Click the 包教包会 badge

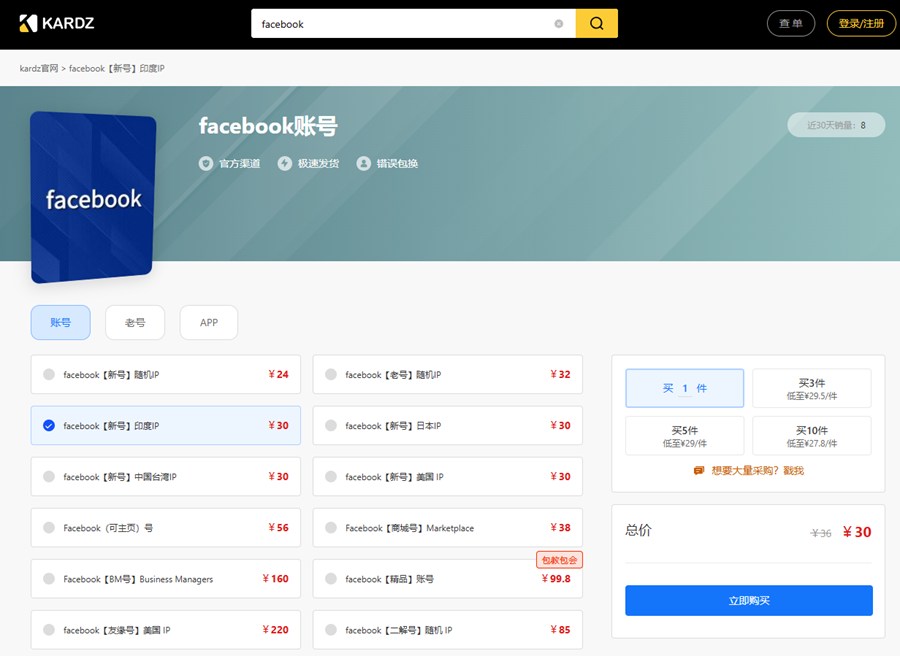click(x=559, y=560)
